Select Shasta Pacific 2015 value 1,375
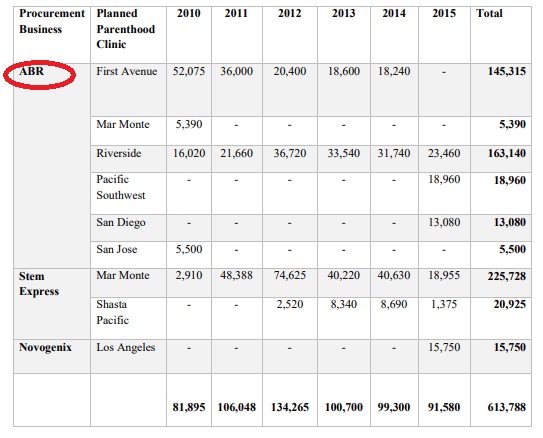This screenshot has width=543, height=438. pyautogui.click(x=444, y=304)
